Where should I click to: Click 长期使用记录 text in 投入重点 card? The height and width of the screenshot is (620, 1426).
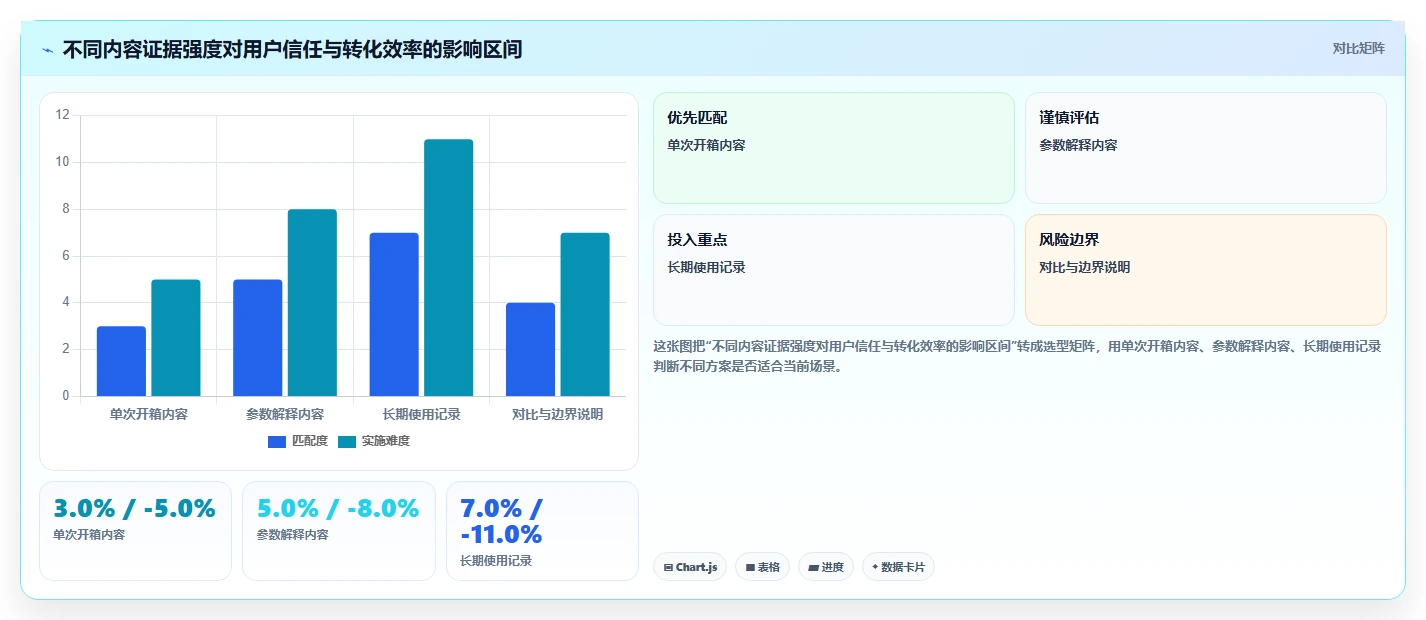(706, 267)
